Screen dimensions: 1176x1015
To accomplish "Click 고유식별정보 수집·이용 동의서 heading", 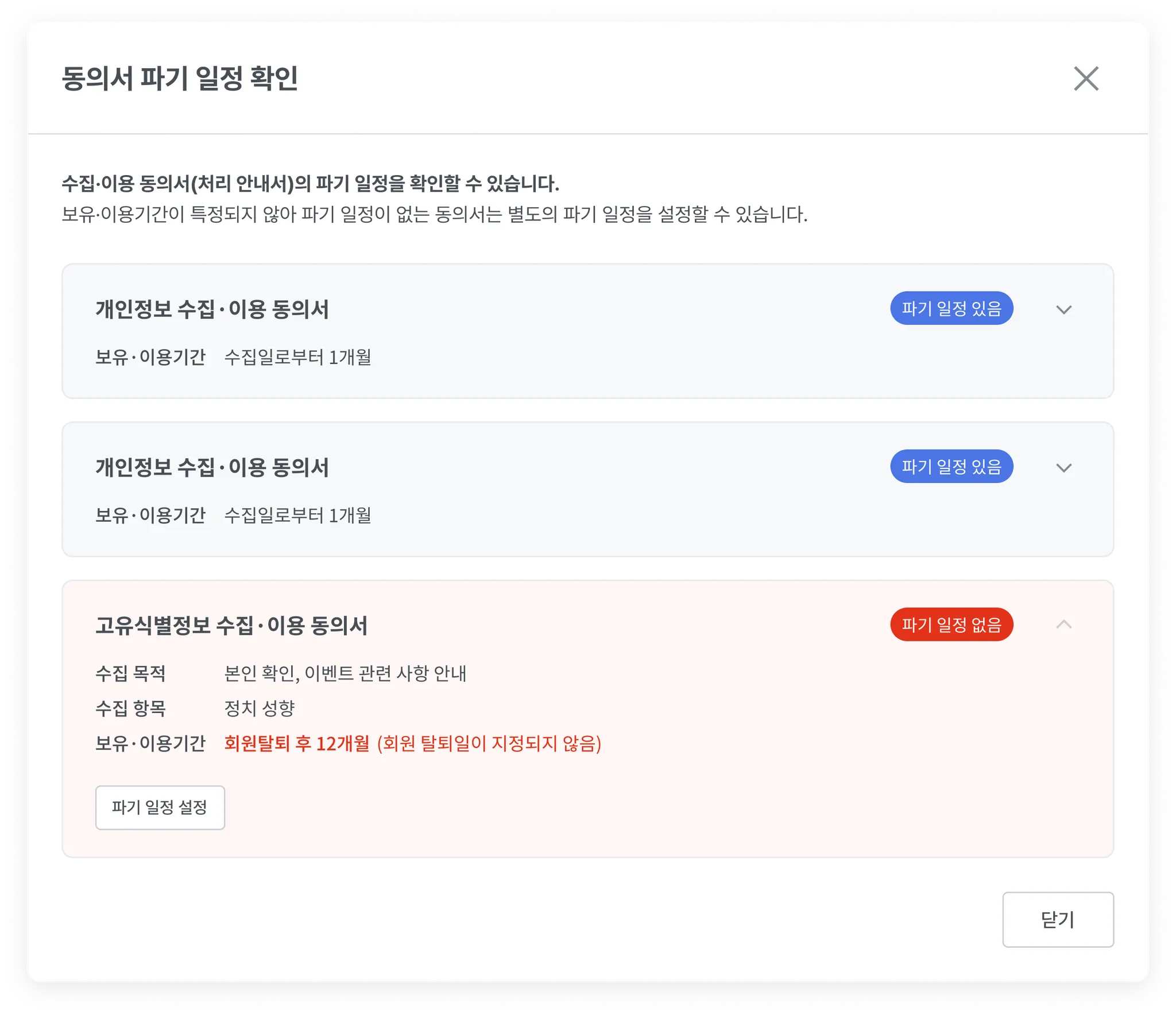I will 231,625.
